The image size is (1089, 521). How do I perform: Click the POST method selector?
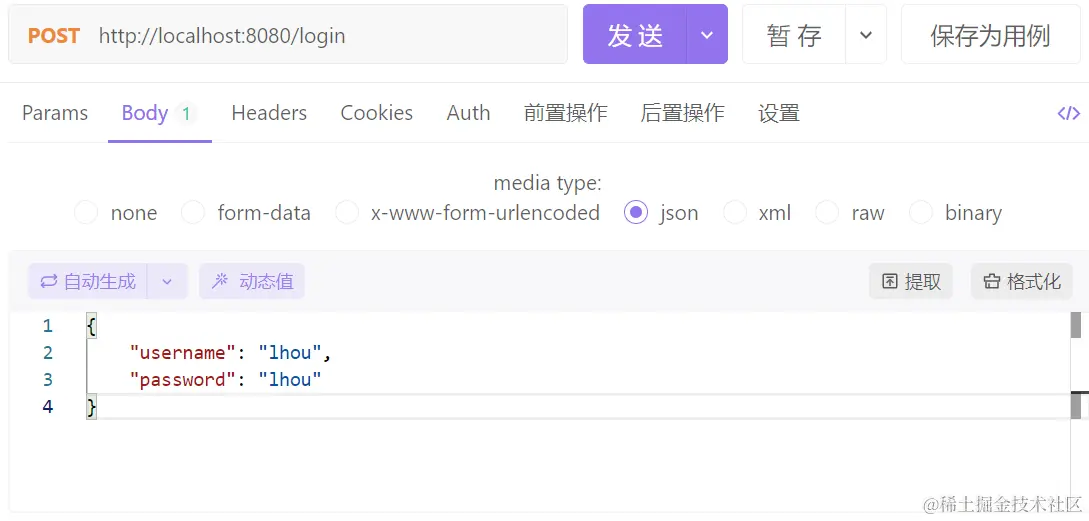pos(54,35)
